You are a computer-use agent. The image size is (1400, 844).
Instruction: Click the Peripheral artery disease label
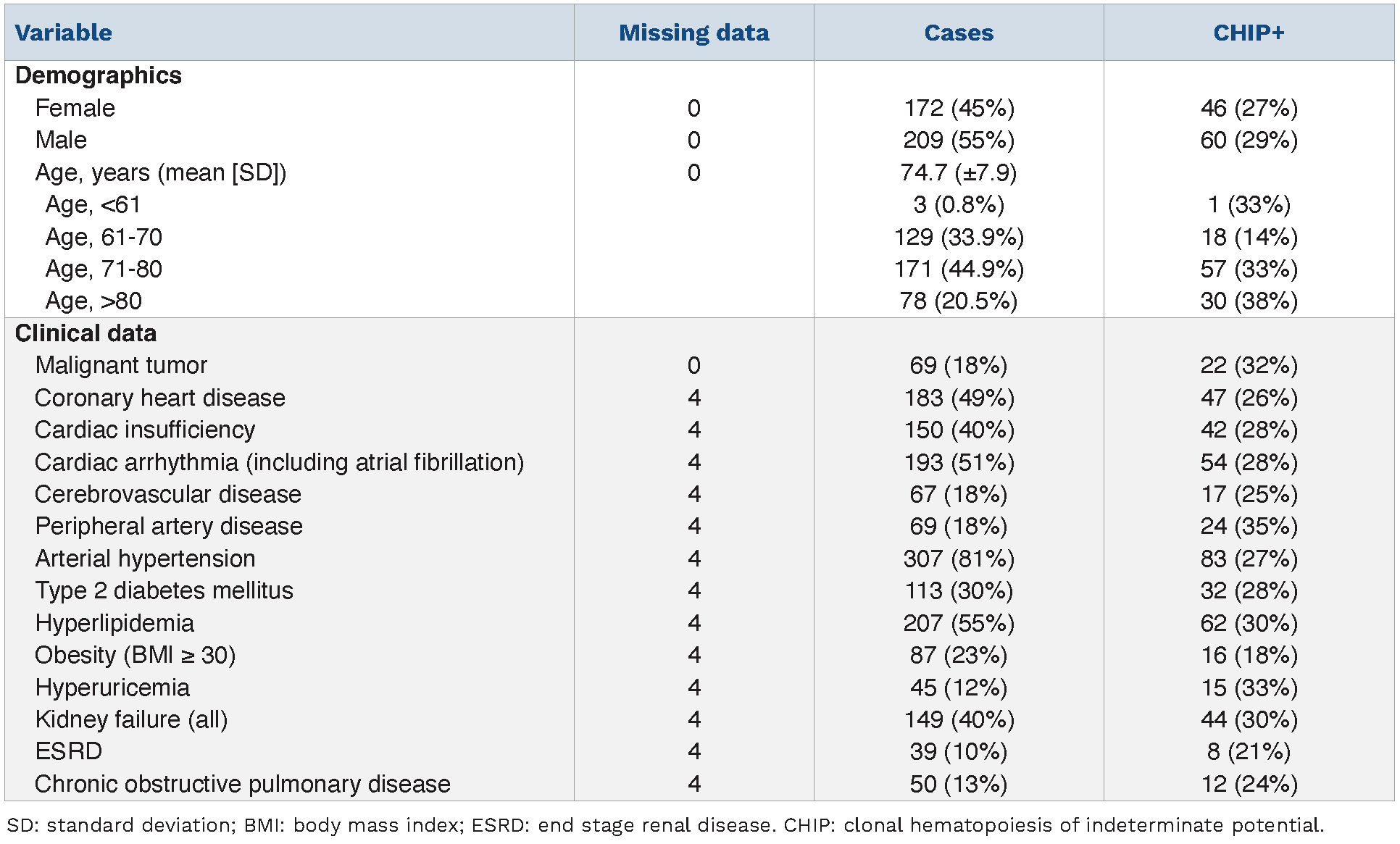coord(169,526)
